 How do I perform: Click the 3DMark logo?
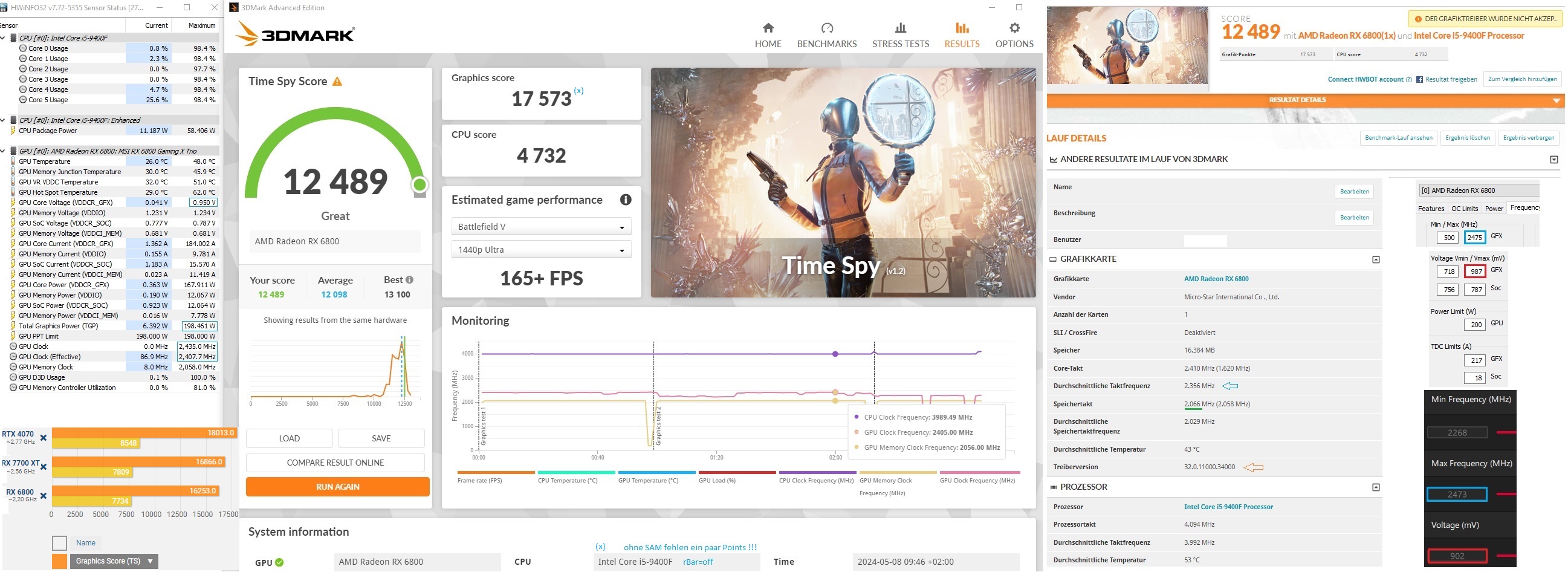(295, 34)
